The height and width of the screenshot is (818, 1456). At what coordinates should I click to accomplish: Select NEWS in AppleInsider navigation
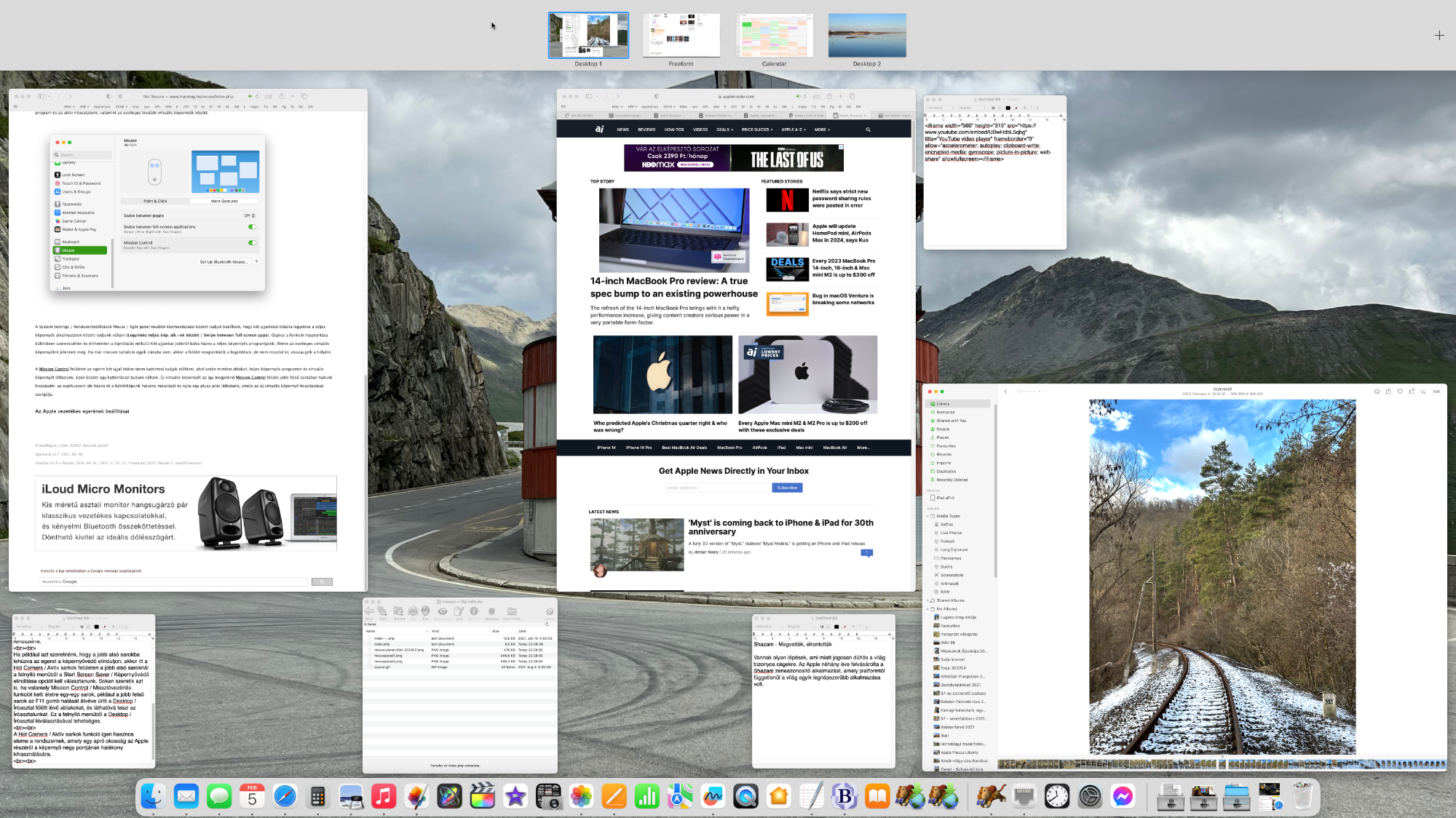[623, 130]
